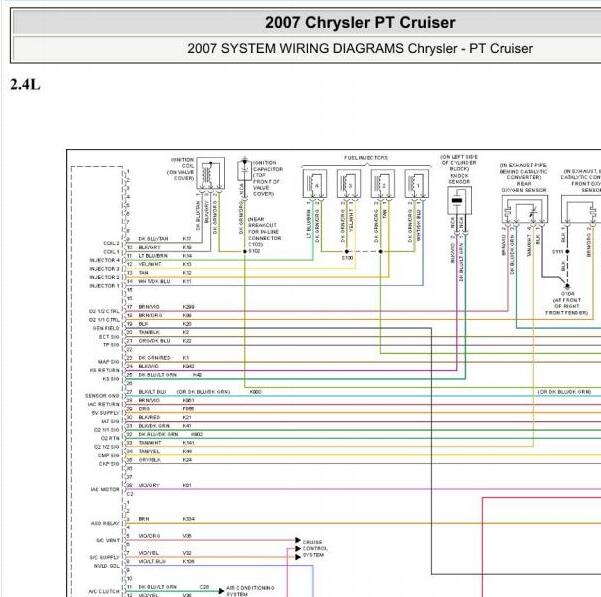
Task: Click the 'CKP SIG' pin label
Action: click(x=109, y=464)
